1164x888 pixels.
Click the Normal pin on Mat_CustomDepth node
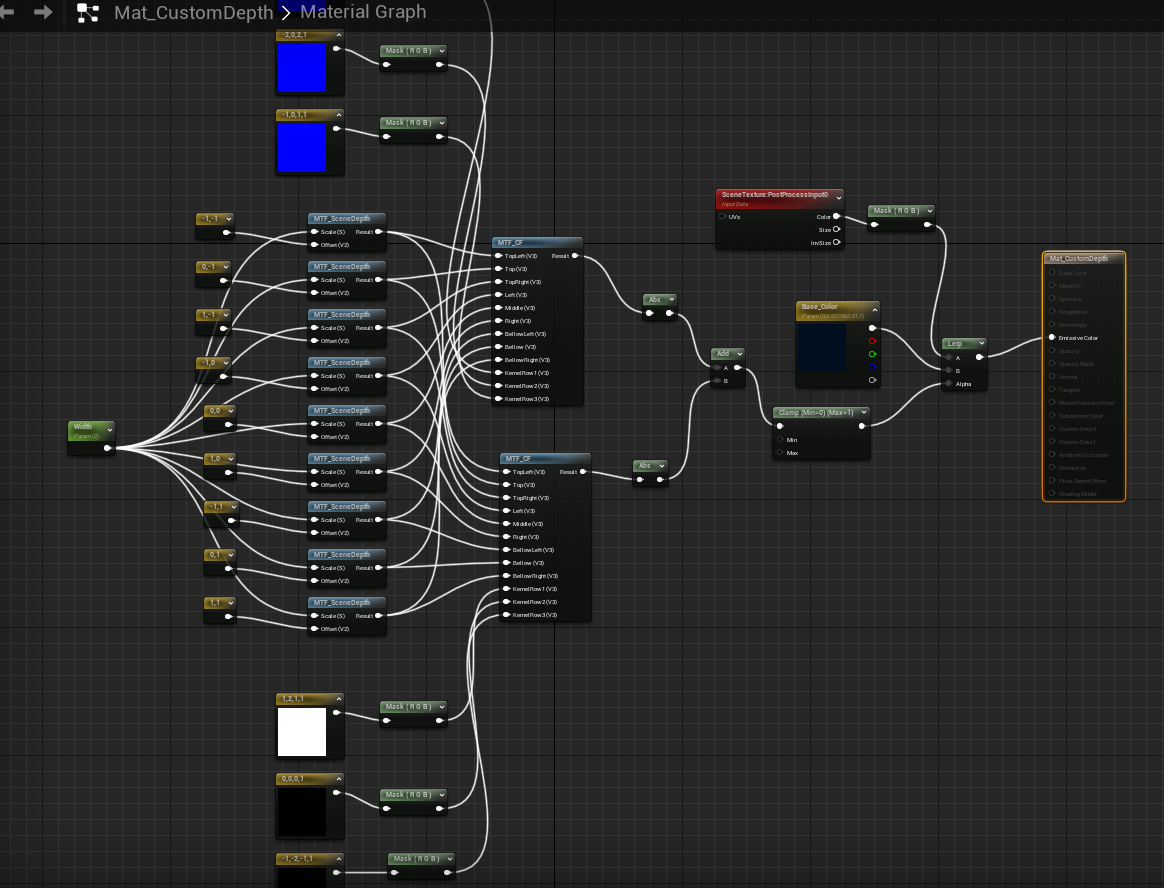[x=1052, y=376]
